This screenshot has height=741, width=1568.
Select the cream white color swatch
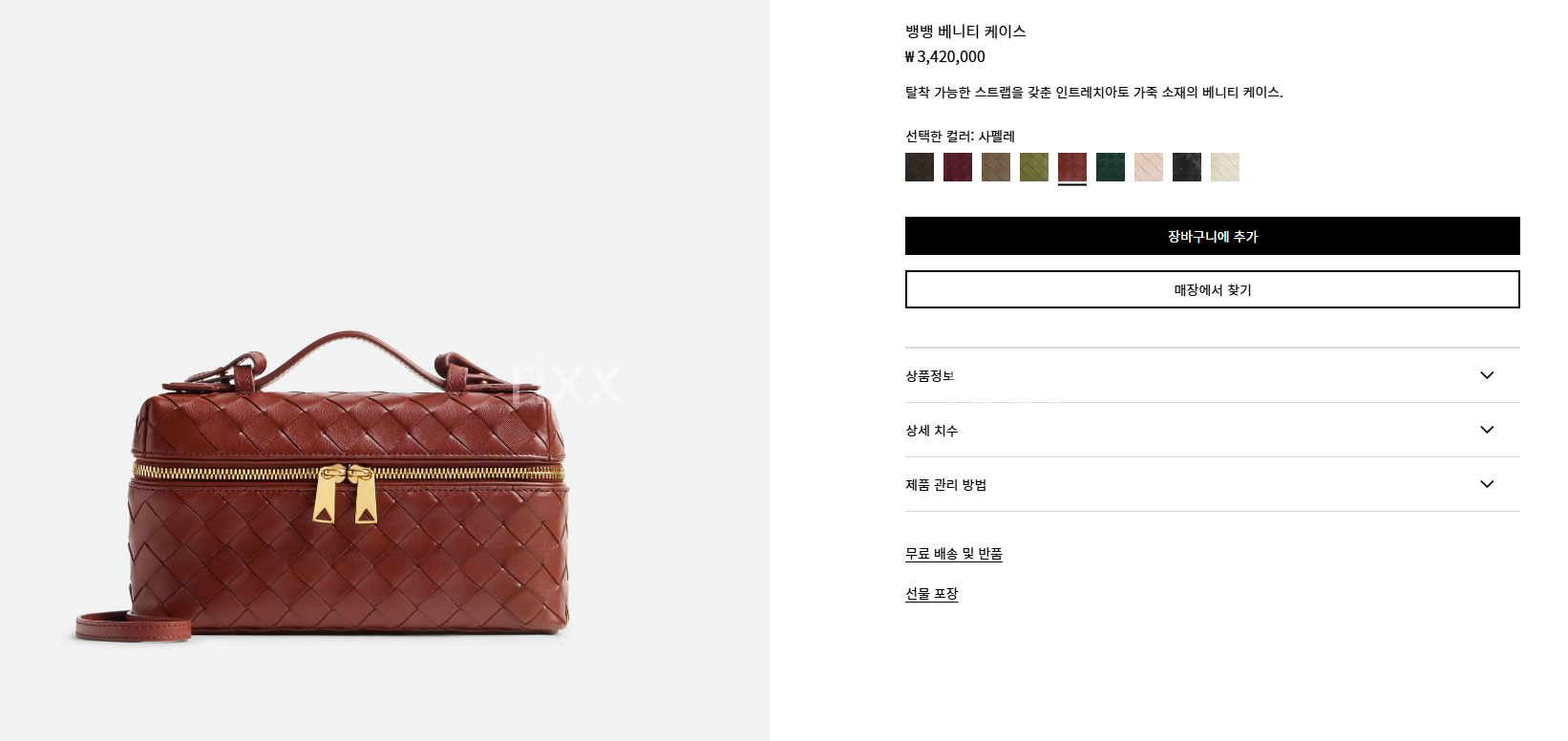[x=1225, y=167]
